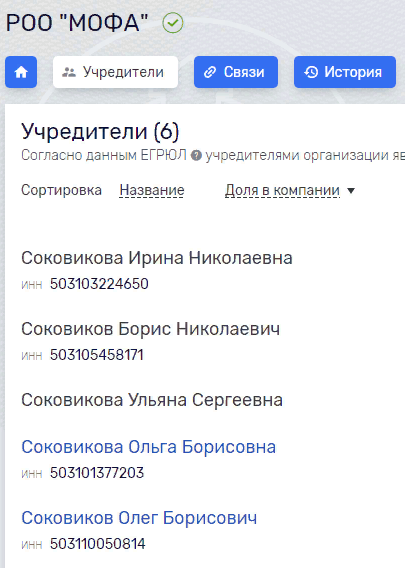Toggle sort direction arrow next to Доля в компании

[351, 191]
